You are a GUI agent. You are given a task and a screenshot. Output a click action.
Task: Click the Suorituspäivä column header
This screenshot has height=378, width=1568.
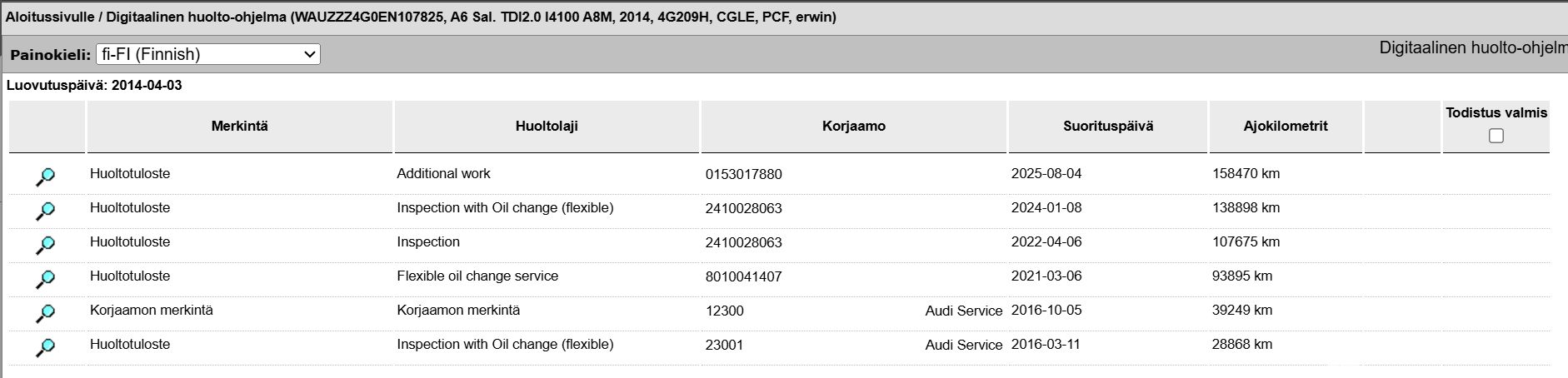pos(1108,127)
